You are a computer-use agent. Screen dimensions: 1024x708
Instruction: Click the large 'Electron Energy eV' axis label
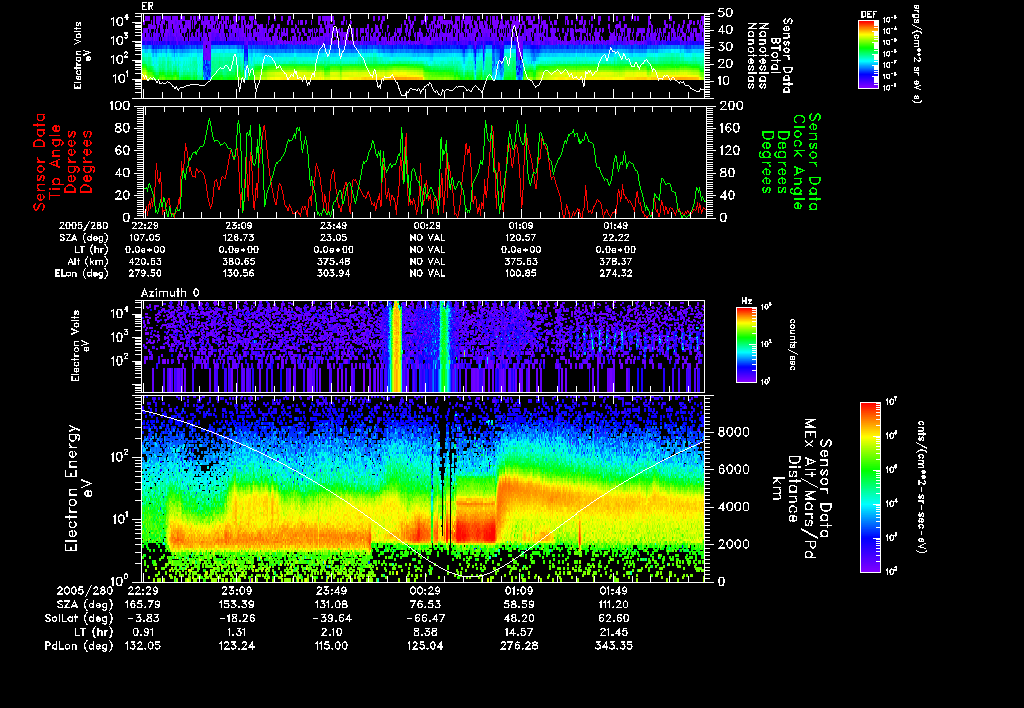[x=78, y=489]
